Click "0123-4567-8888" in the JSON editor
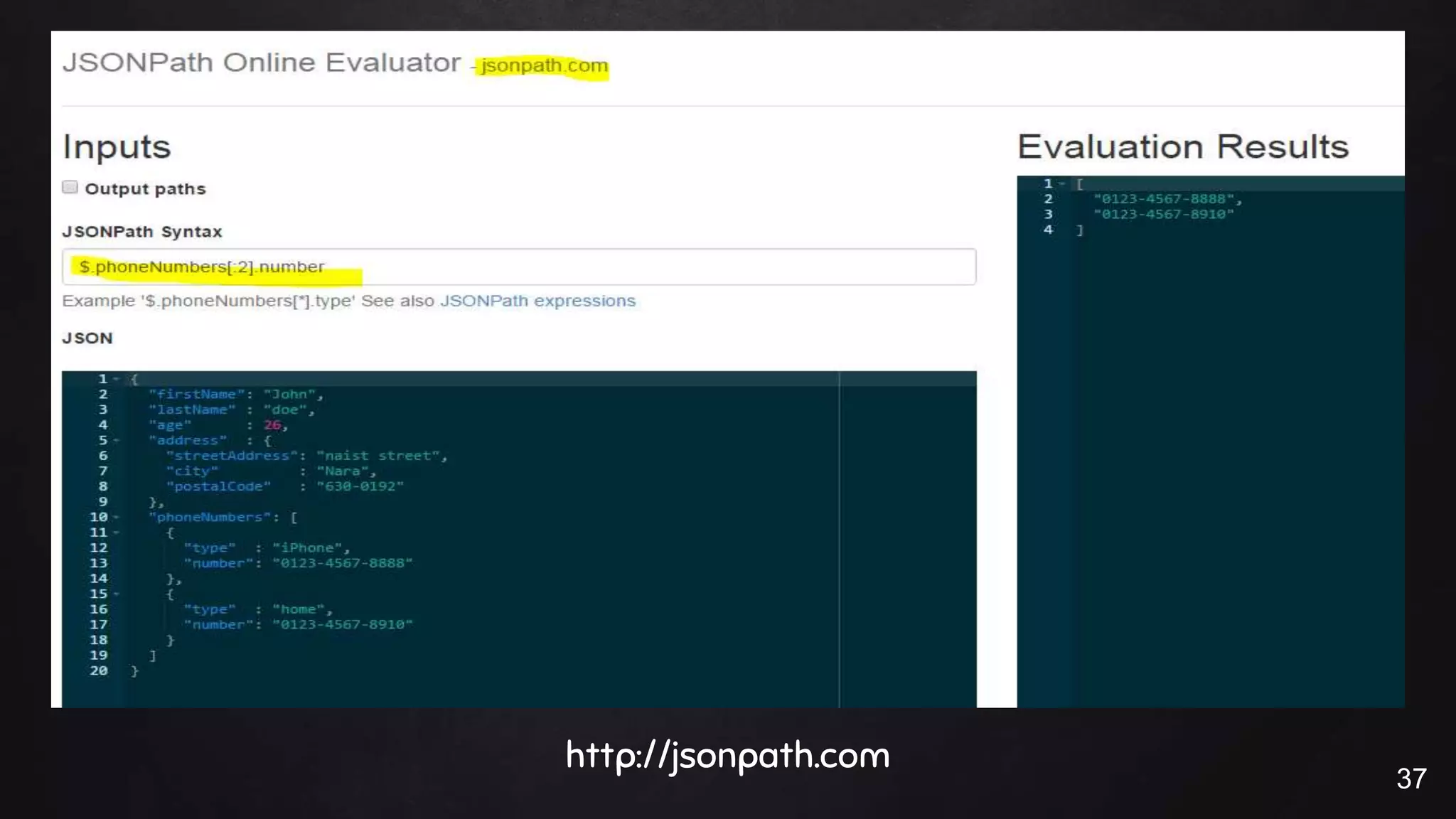 [x=343, y=563]
